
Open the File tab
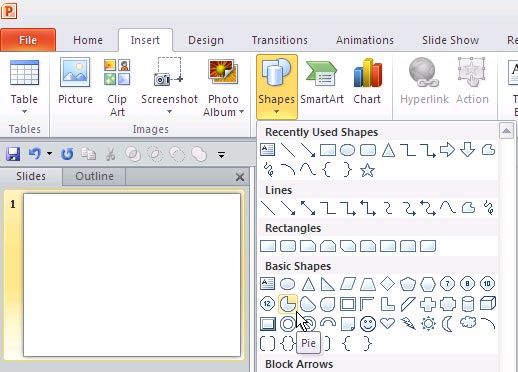tap(28, 40)
